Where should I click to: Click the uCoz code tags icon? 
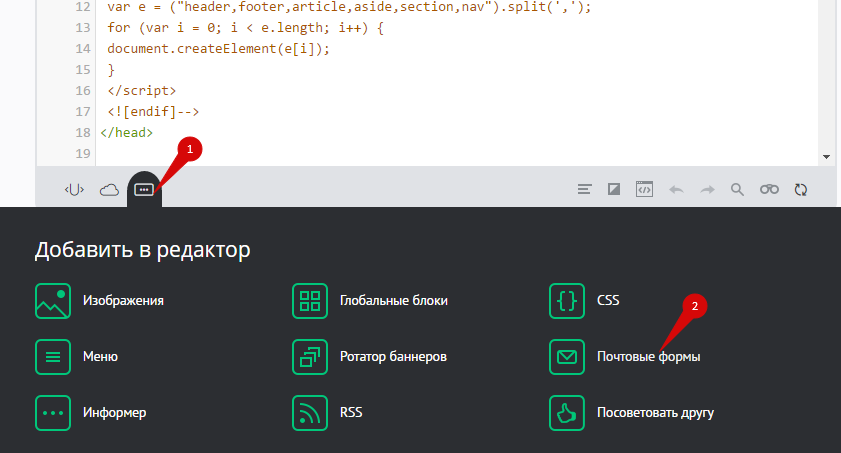73,189
